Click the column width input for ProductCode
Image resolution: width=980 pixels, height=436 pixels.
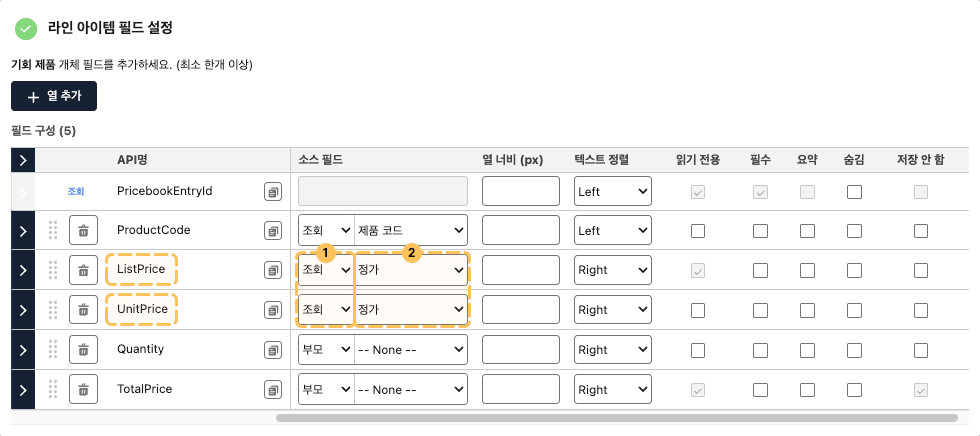[x=521, y=230]
